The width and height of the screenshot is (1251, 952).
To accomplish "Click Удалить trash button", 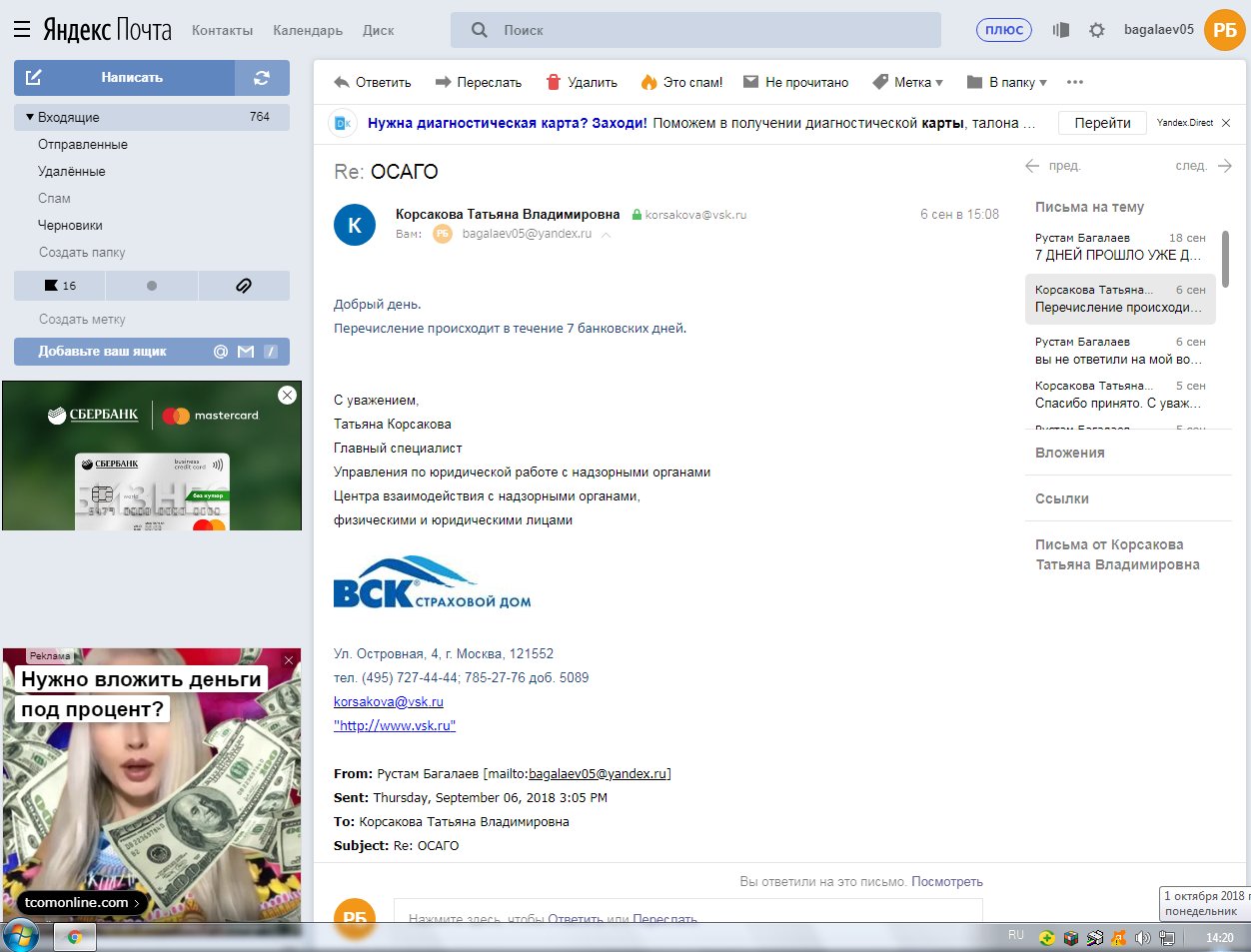I will point(582,82).
